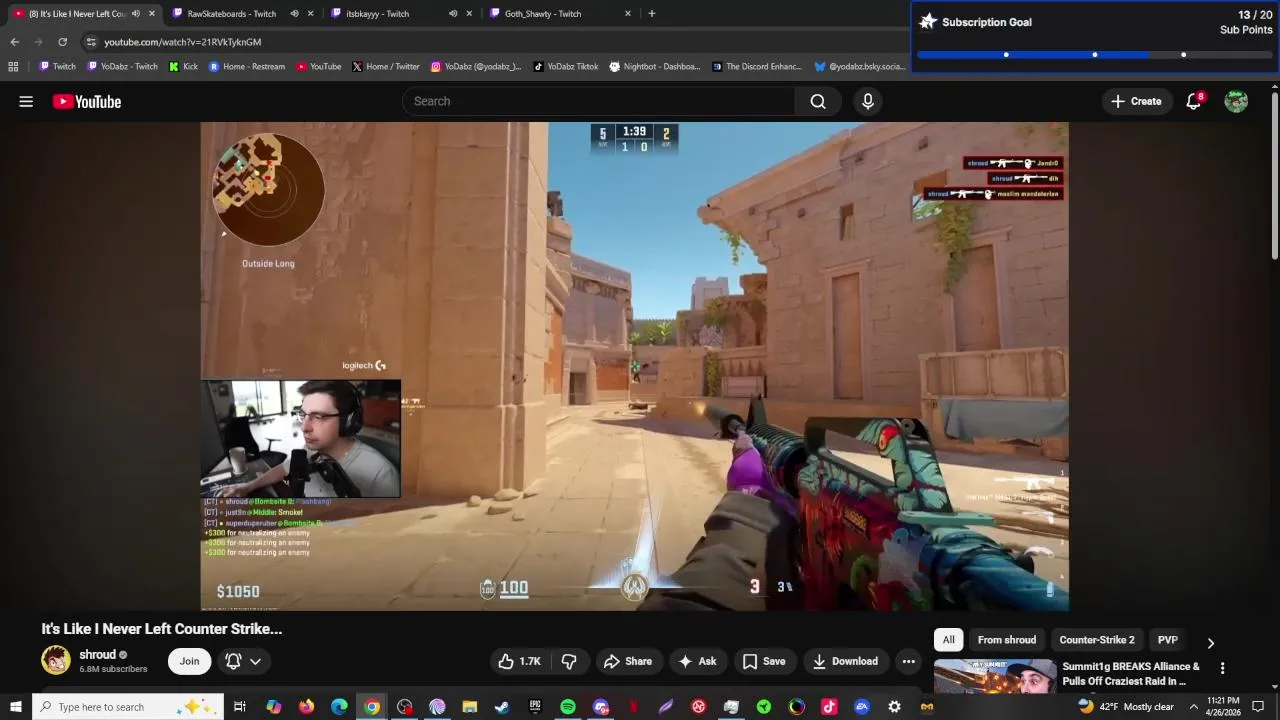Go back in browser history

point(14,42)
